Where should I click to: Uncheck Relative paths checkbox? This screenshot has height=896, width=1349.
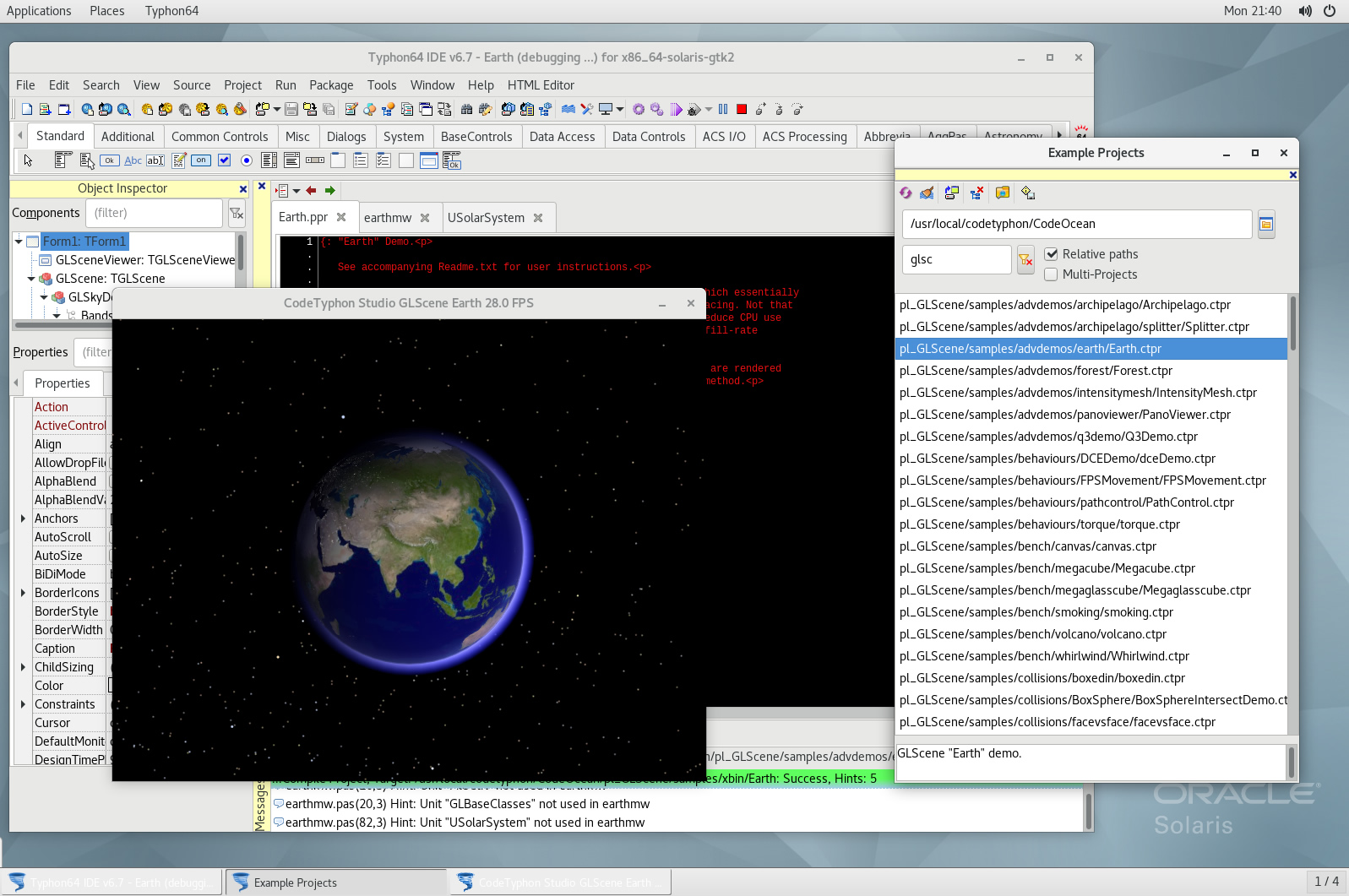[1052, 254]
